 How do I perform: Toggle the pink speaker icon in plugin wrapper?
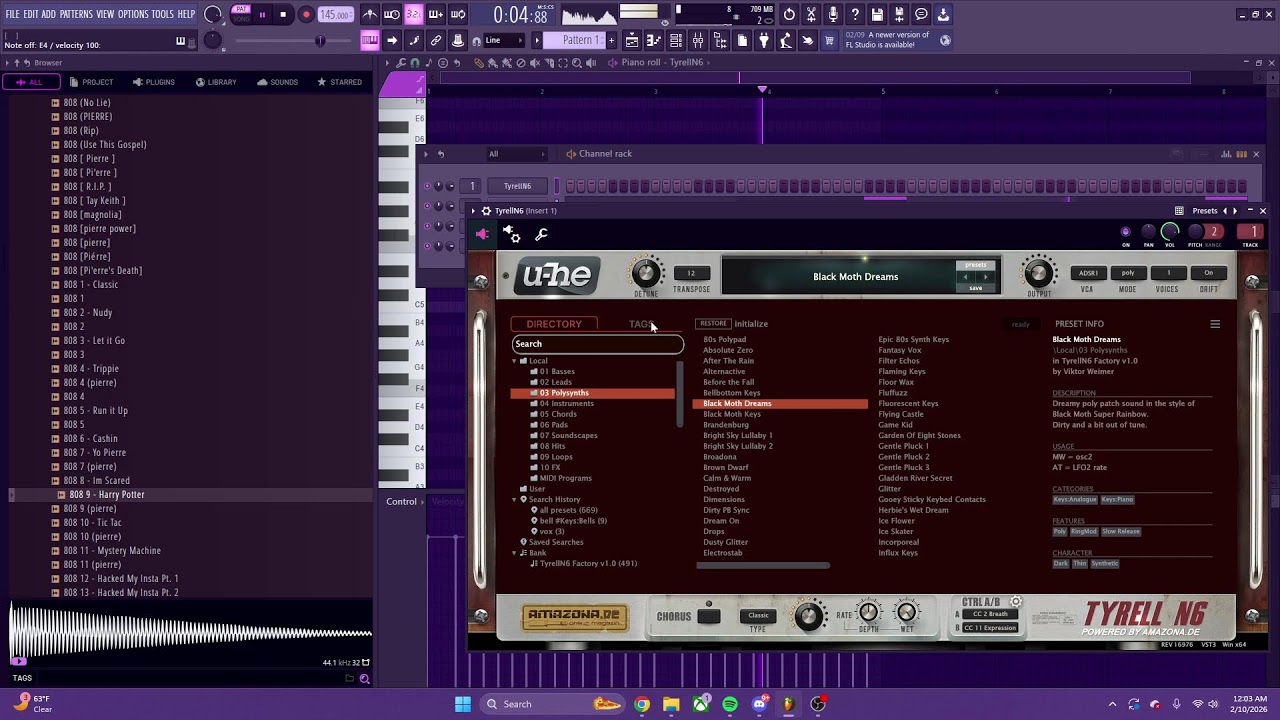[x=482, y=234]
